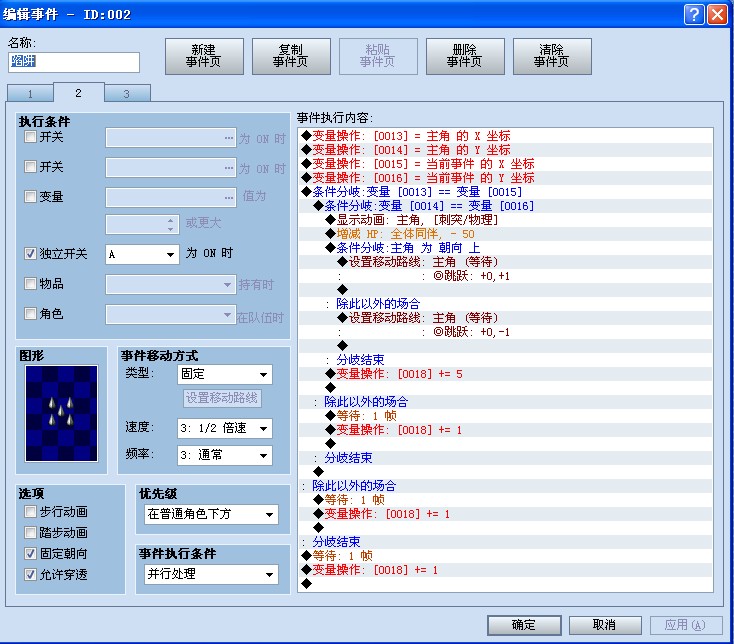Uncheck the 允许穿透 option
734x644 pixels.
30,574
